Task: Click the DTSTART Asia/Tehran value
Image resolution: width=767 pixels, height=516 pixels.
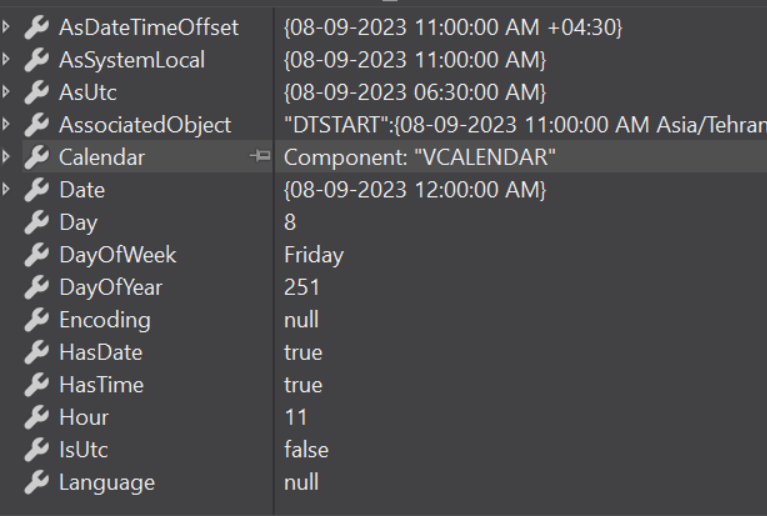Action: [x=524, y=125]
